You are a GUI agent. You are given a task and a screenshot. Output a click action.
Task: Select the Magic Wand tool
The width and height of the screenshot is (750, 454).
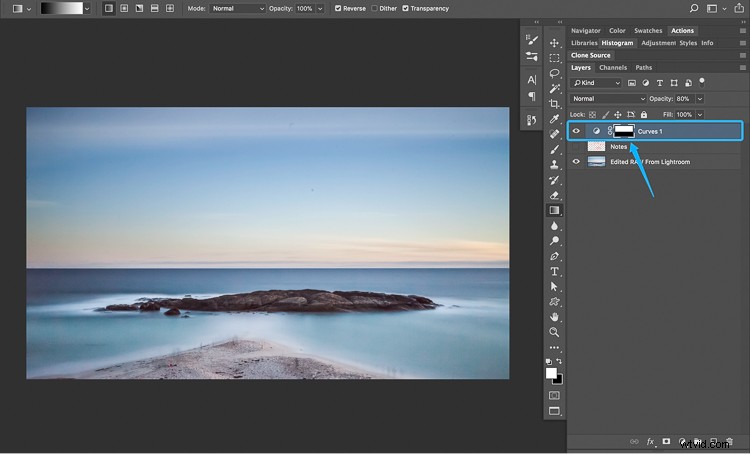(x=554, y=89)
